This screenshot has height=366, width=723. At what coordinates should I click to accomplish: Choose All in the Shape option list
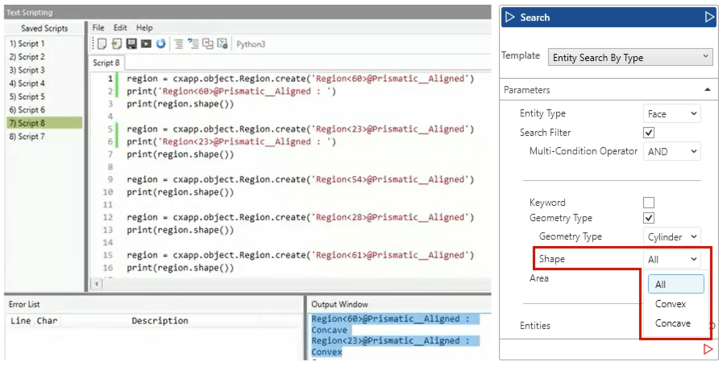(676, 284)
